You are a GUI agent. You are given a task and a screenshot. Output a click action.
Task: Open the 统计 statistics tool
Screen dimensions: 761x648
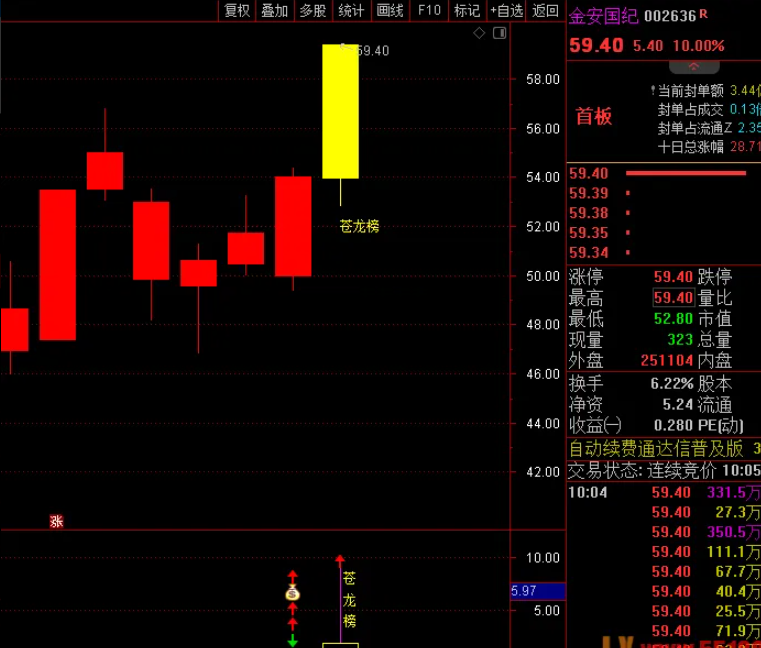[351, 10]
